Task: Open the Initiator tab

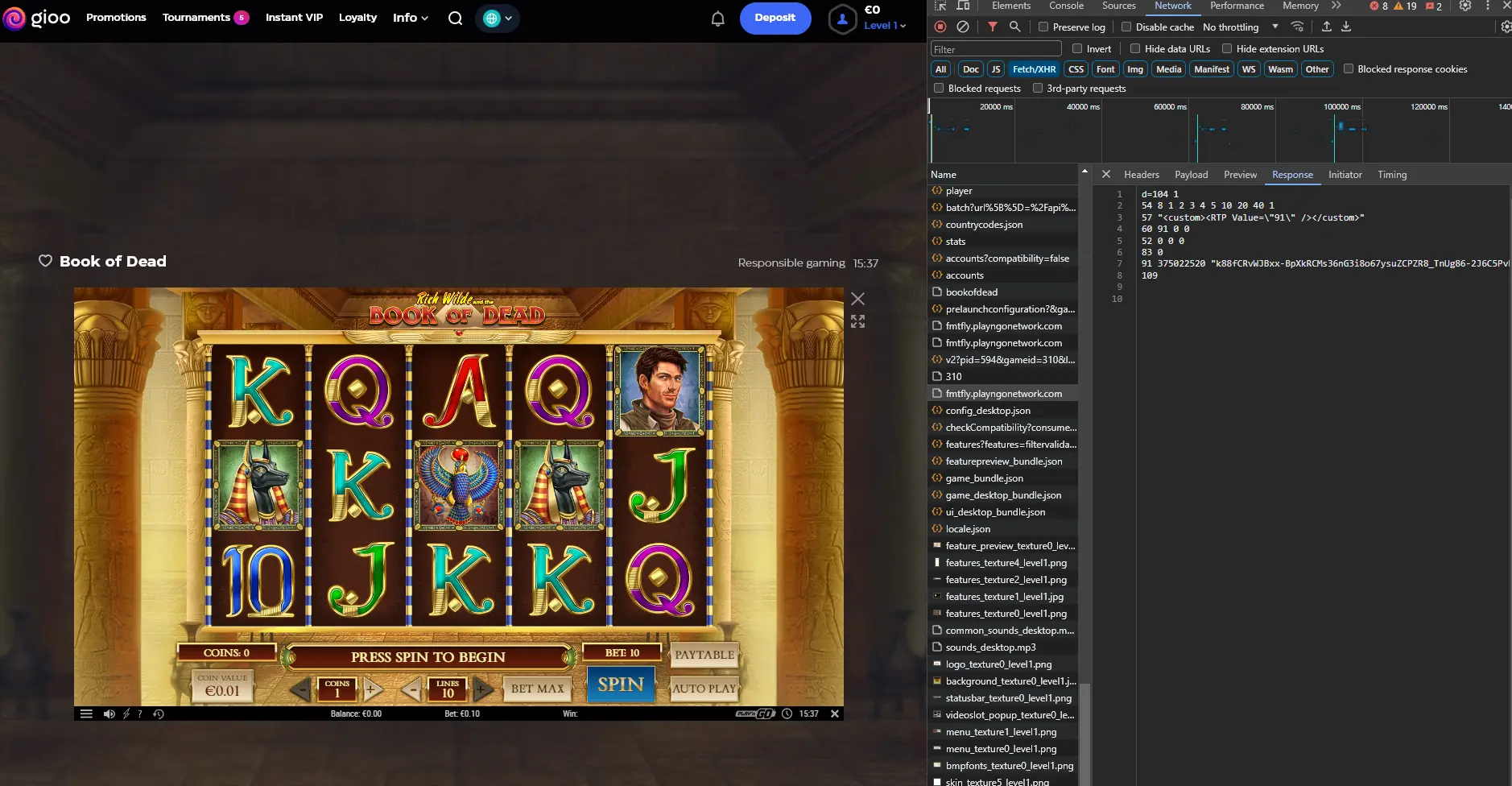Action: point(1345,175)
